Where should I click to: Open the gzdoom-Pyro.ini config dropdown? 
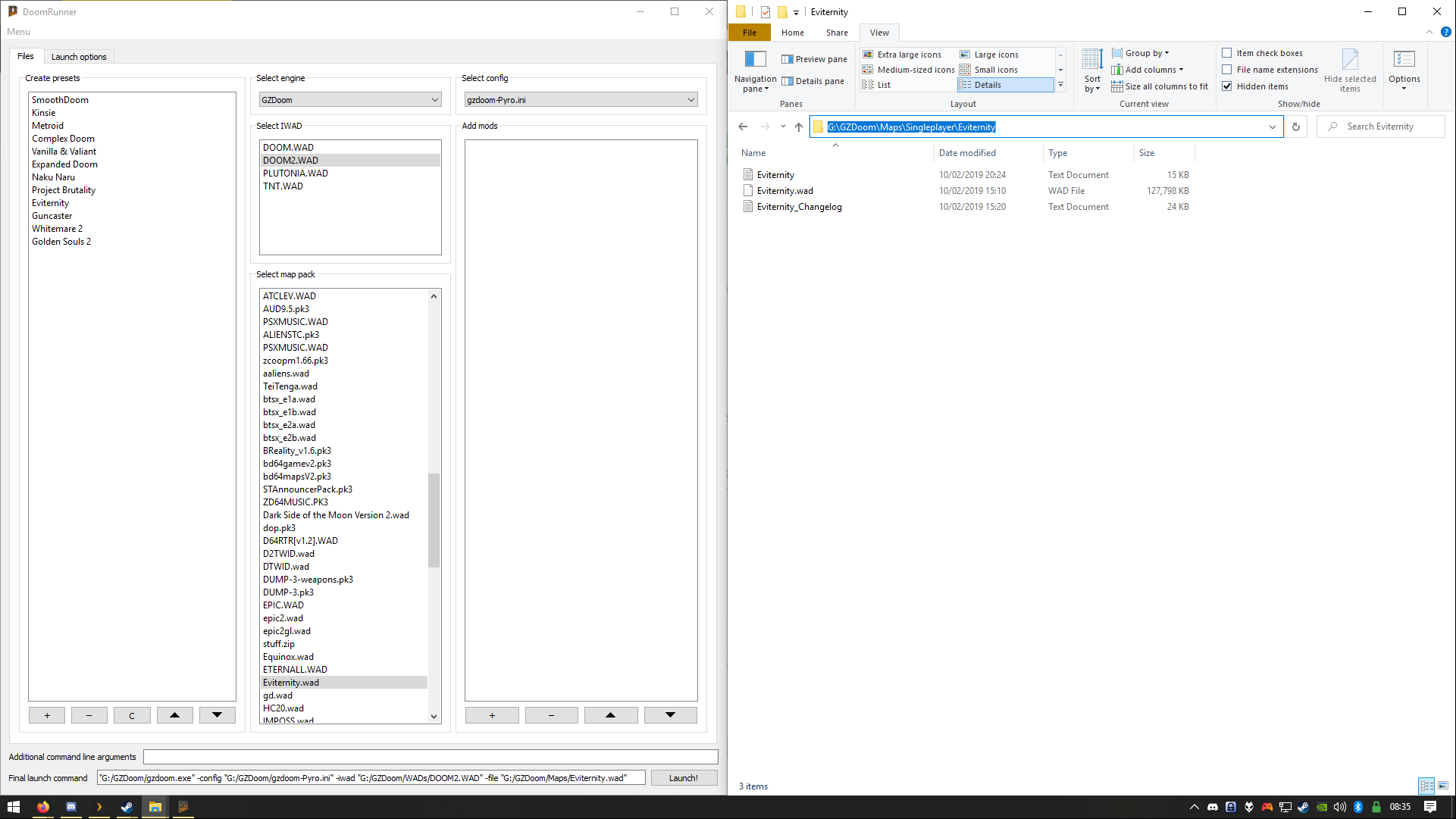[x=580, y=99]
